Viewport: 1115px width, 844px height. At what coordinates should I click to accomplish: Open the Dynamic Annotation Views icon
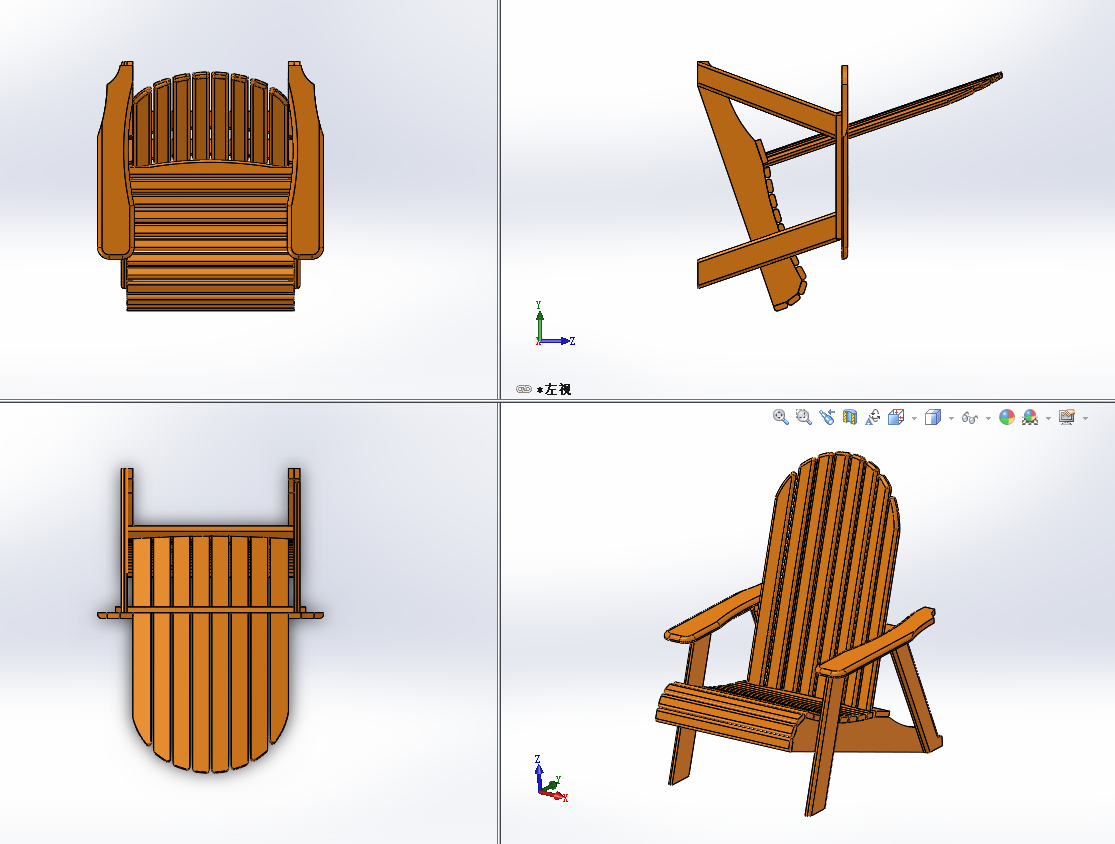click(873, 417)
